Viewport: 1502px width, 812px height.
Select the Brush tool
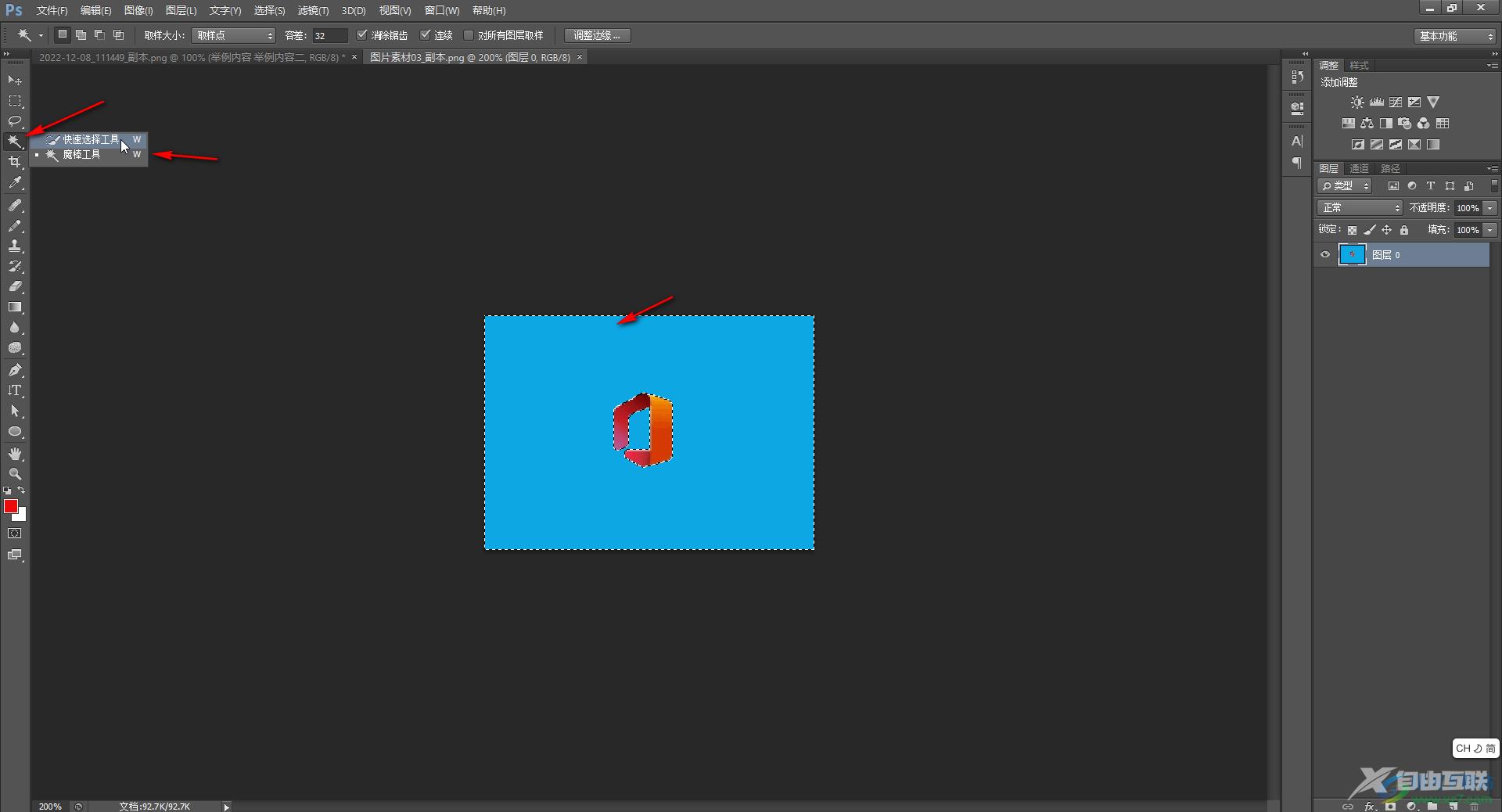pyautogui.click(x=15, y=225)
